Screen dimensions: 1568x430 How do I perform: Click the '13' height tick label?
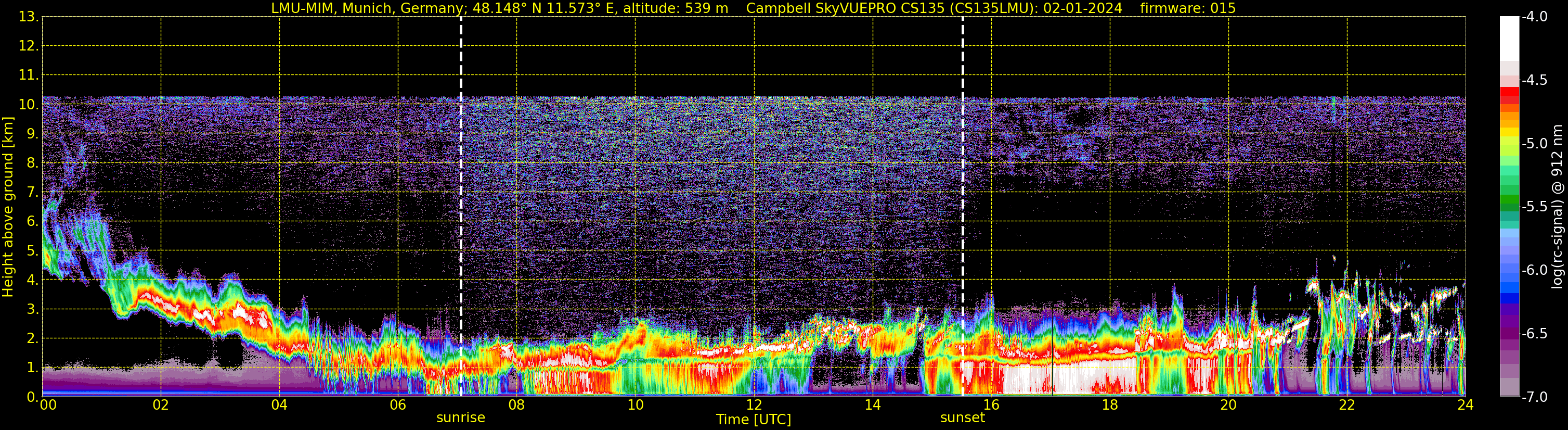click(x=28, y=17)
